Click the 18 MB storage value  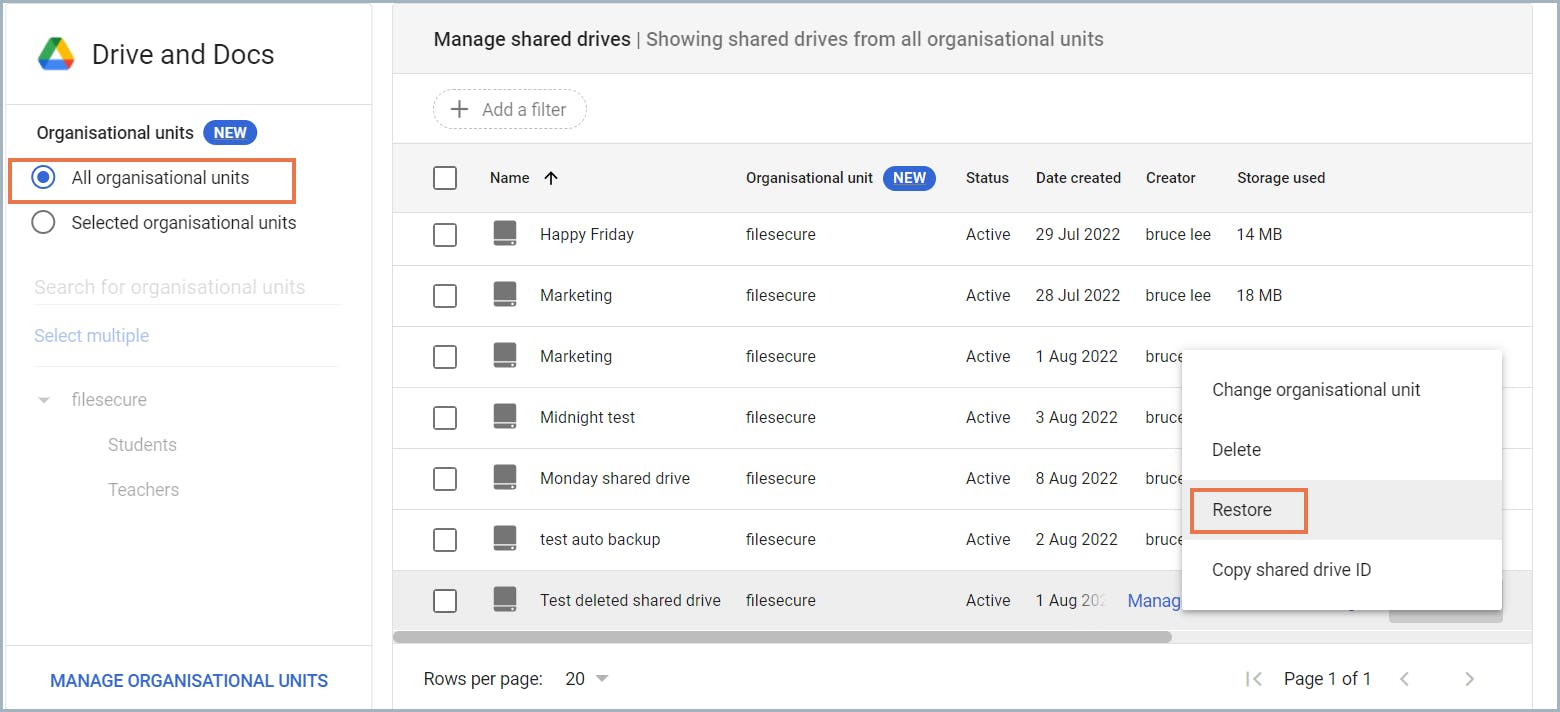(1259, 296)
